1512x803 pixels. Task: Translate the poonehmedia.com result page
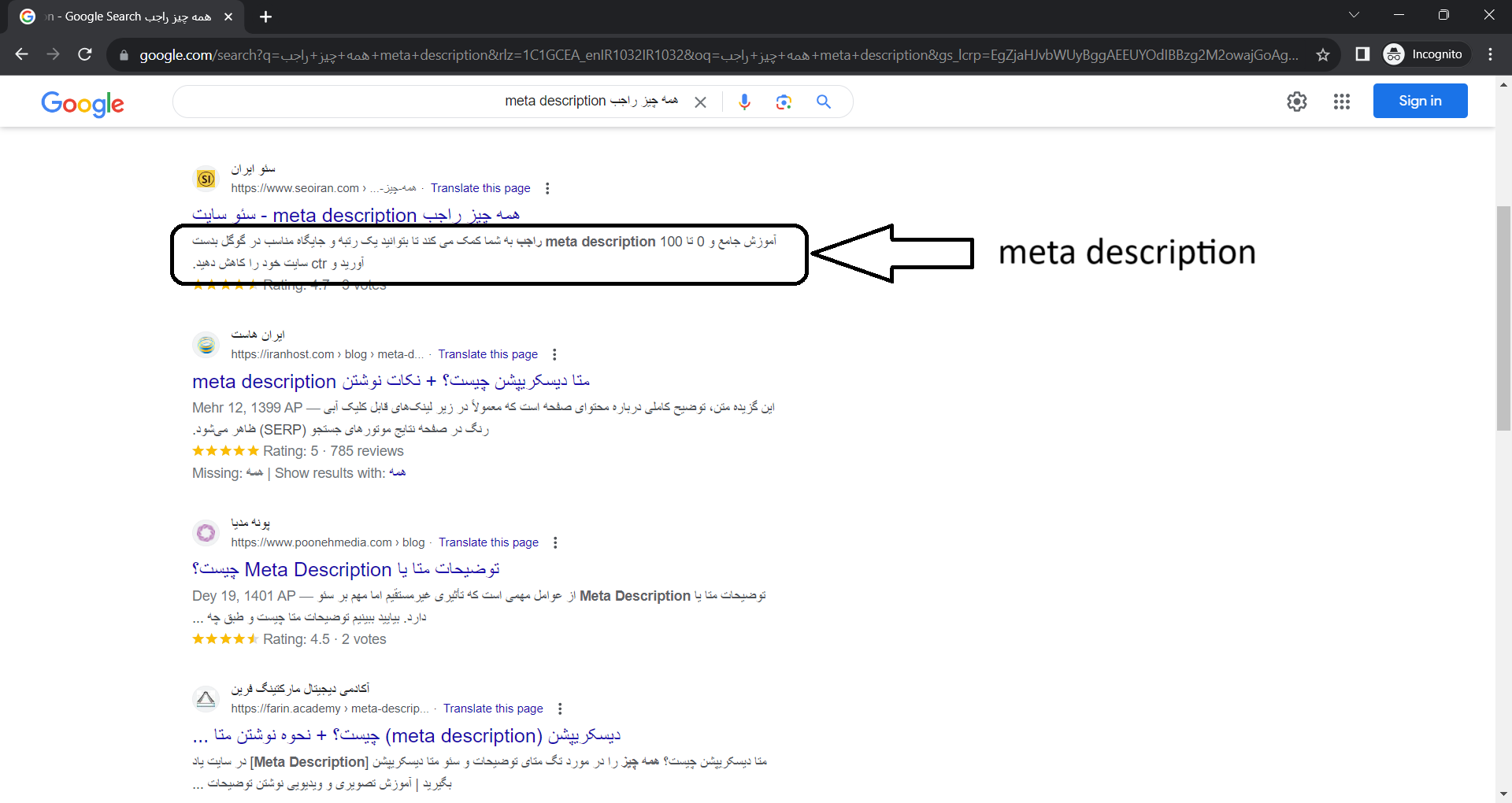pyautogui.click(x=489, y=542)
